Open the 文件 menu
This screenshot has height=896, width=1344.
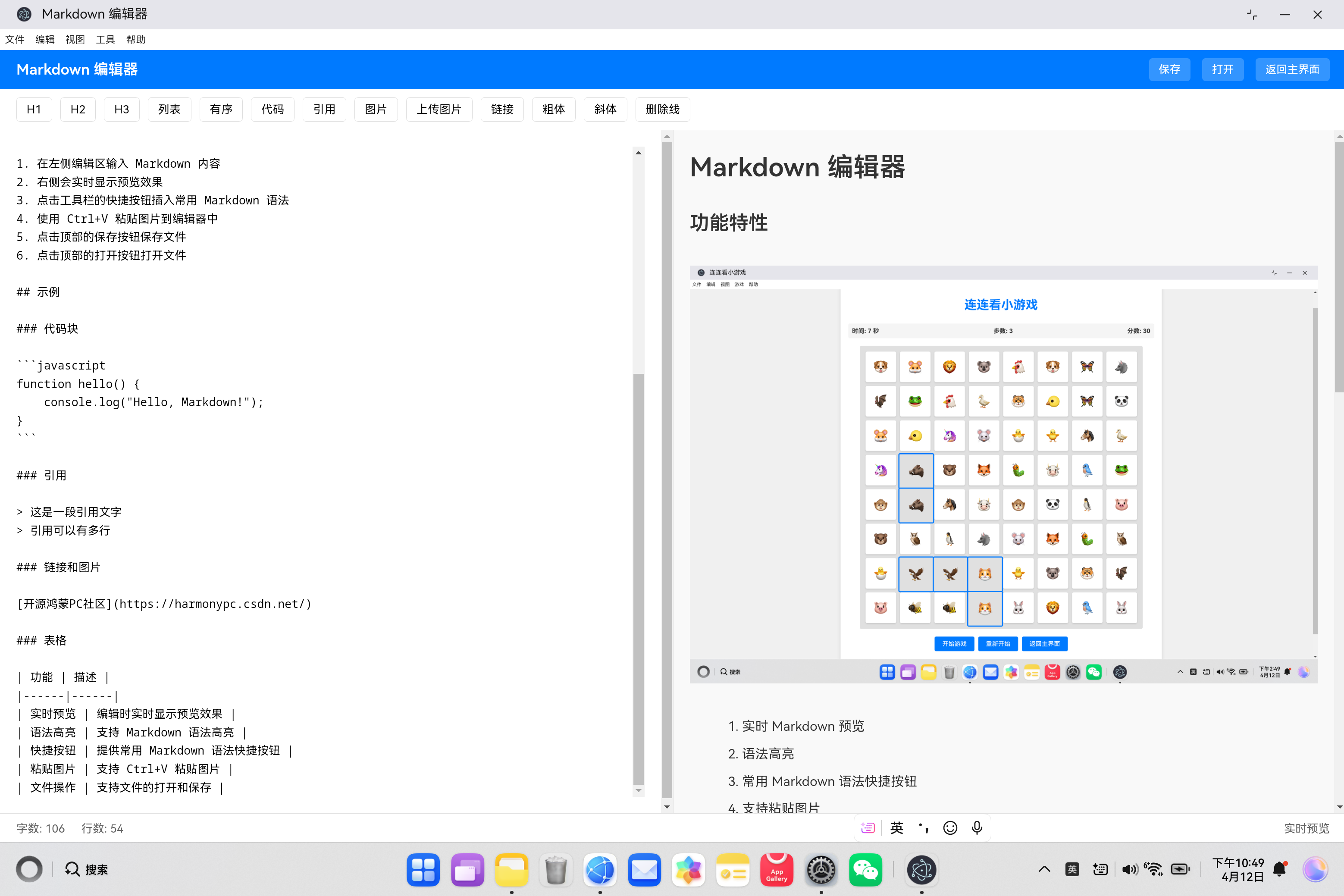click(x=15, y=39)
